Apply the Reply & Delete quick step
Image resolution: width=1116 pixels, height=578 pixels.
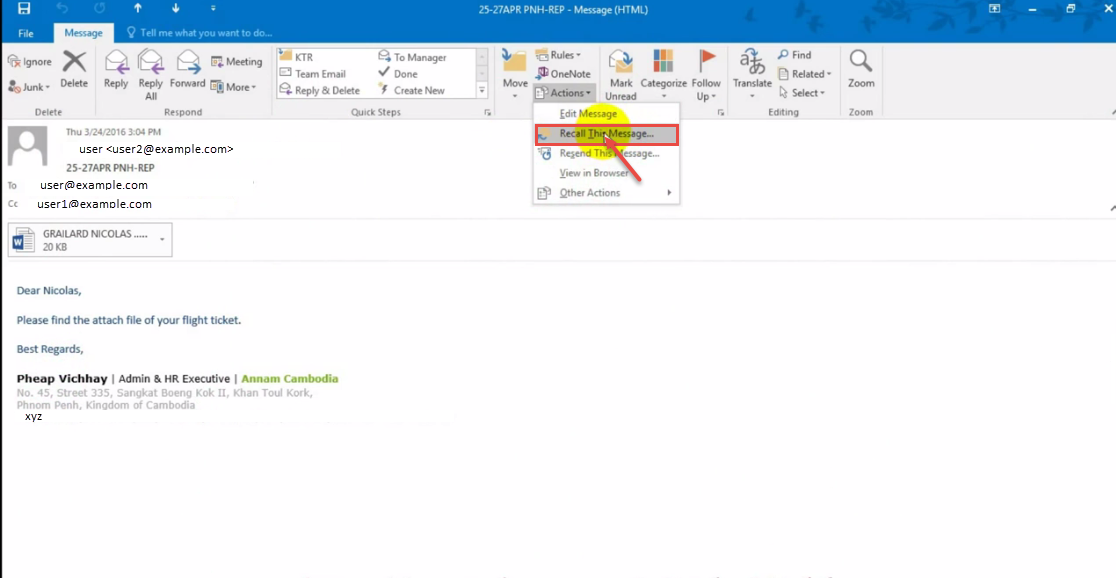319,90
